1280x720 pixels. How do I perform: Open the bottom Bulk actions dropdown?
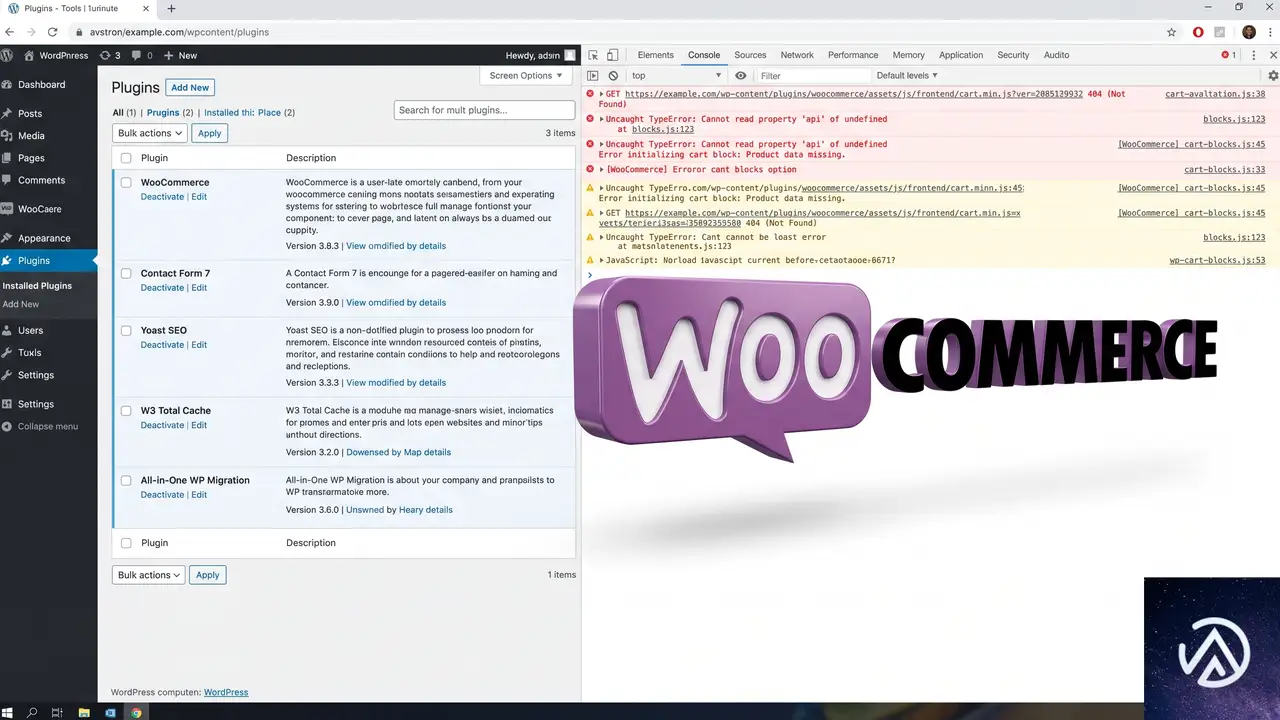[x=149, y=575]
